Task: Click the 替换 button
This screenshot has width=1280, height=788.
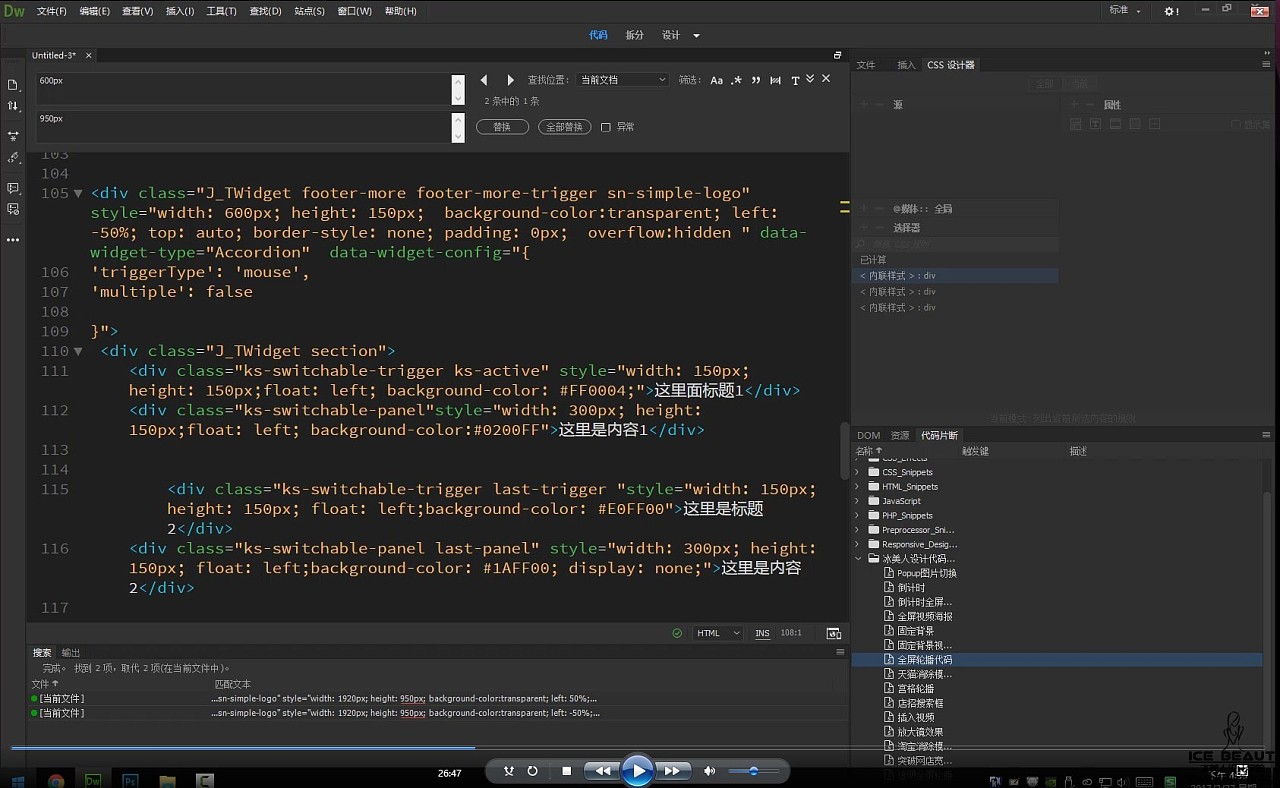Action: [502, 127]
